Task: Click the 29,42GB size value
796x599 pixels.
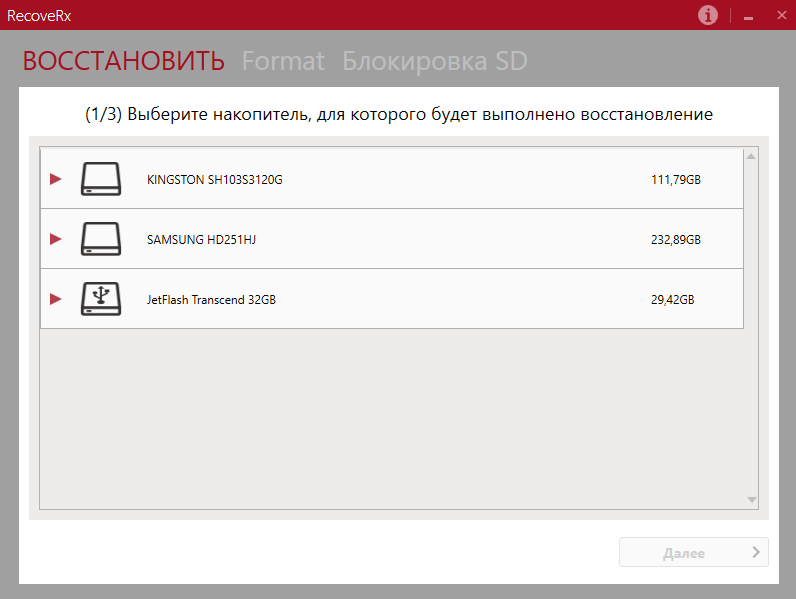Action: pos(672,300)
